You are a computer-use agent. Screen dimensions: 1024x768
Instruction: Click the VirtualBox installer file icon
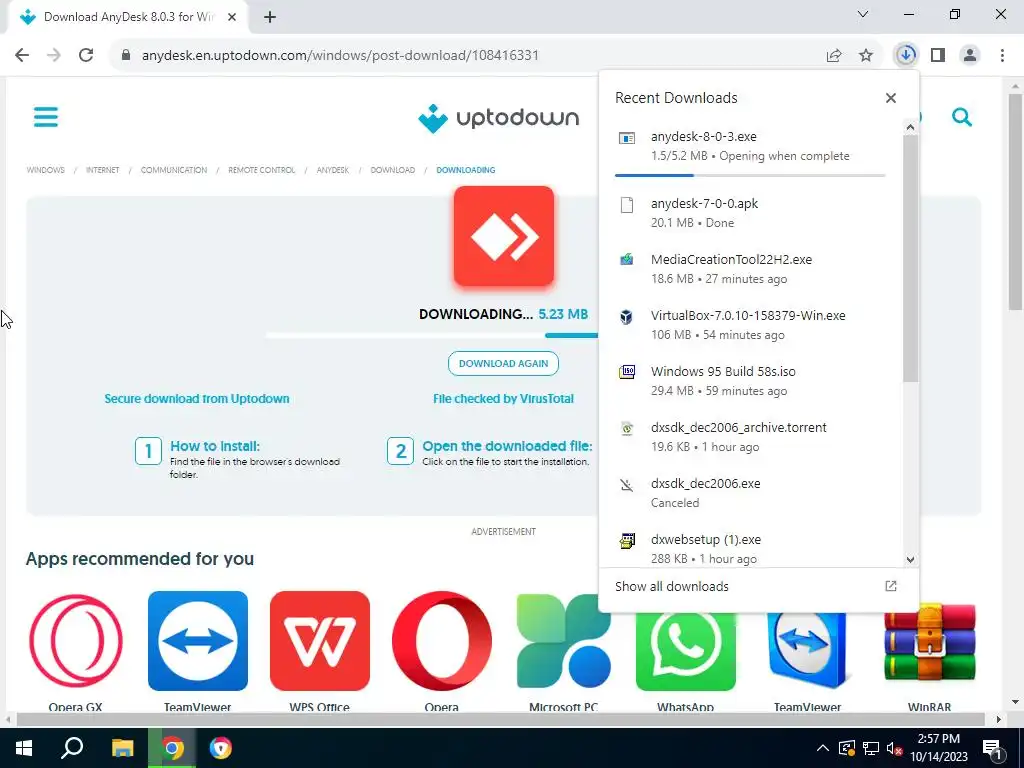pyautogui.click(x=626, y=317)
